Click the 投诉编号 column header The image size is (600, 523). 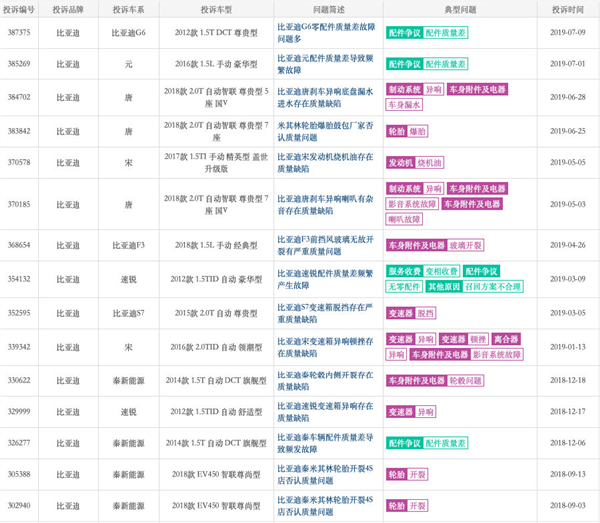[x=19, y=10]
